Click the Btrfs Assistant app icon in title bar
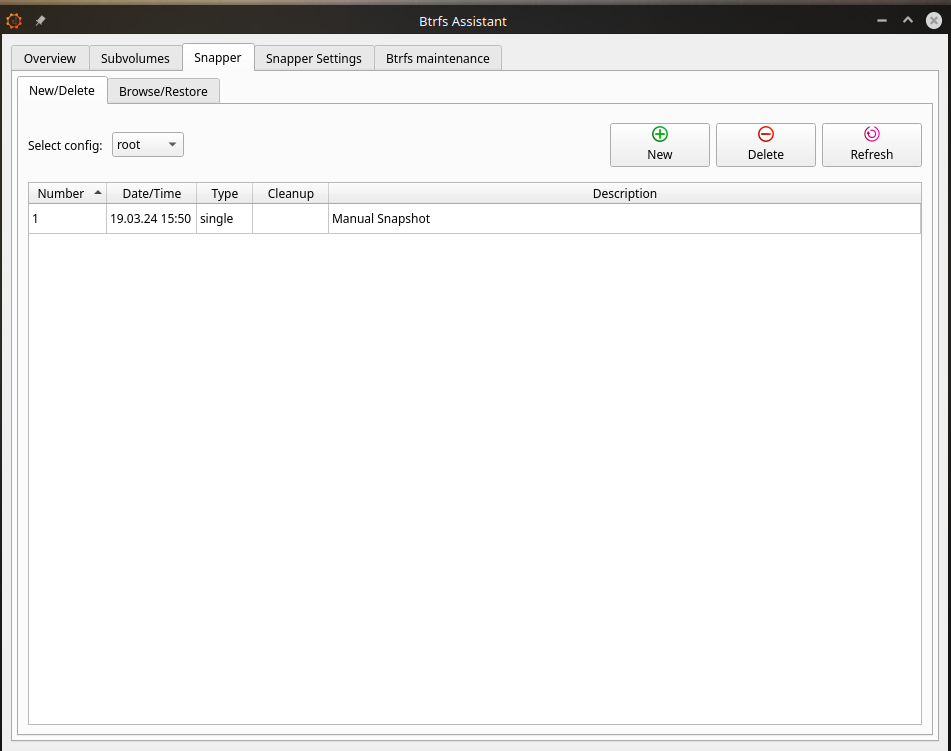 pos(14,20)
